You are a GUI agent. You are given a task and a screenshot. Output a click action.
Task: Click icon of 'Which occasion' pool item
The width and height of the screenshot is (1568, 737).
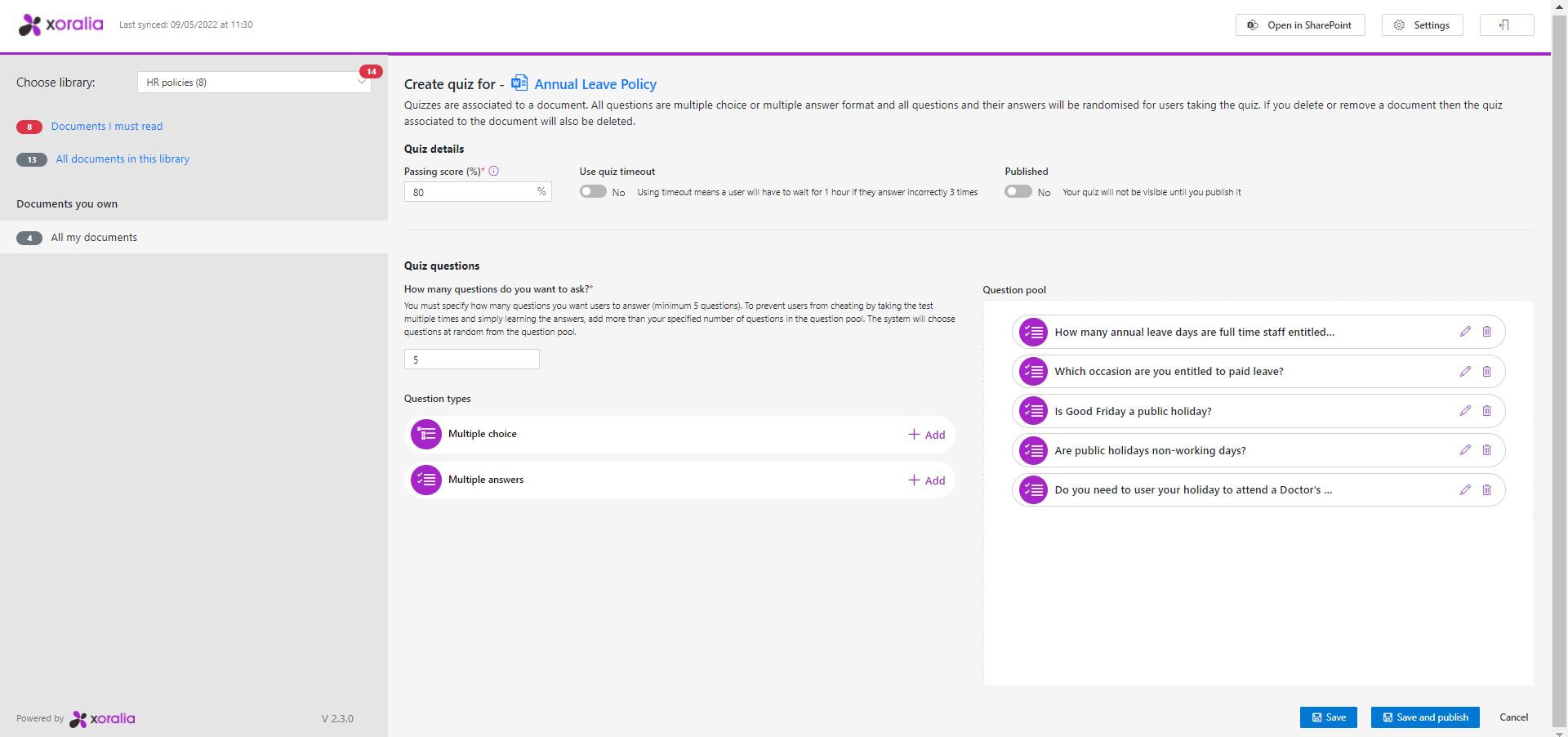(1033, 371)
